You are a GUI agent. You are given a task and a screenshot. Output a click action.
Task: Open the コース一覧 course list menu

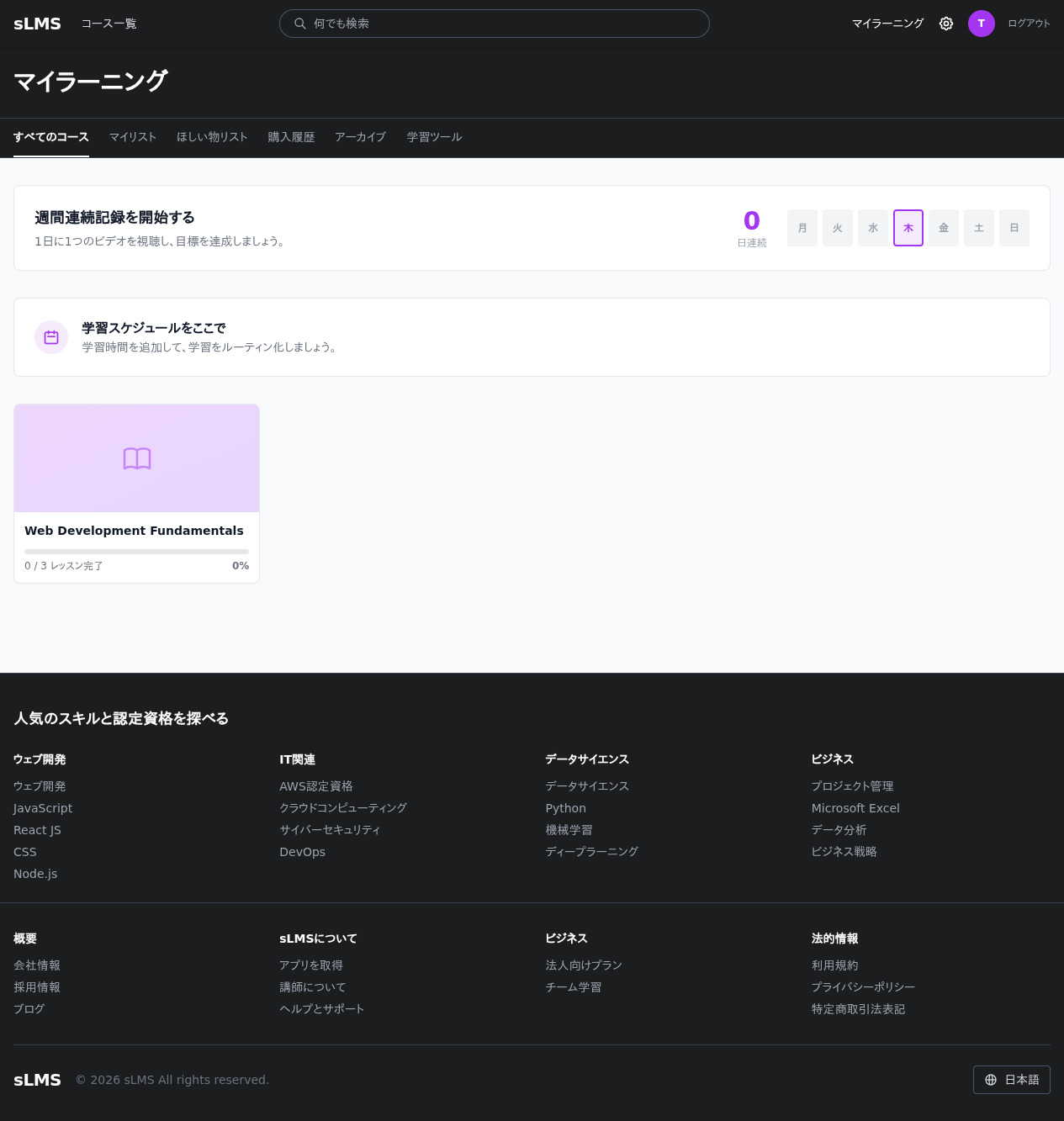click(109, 24)
